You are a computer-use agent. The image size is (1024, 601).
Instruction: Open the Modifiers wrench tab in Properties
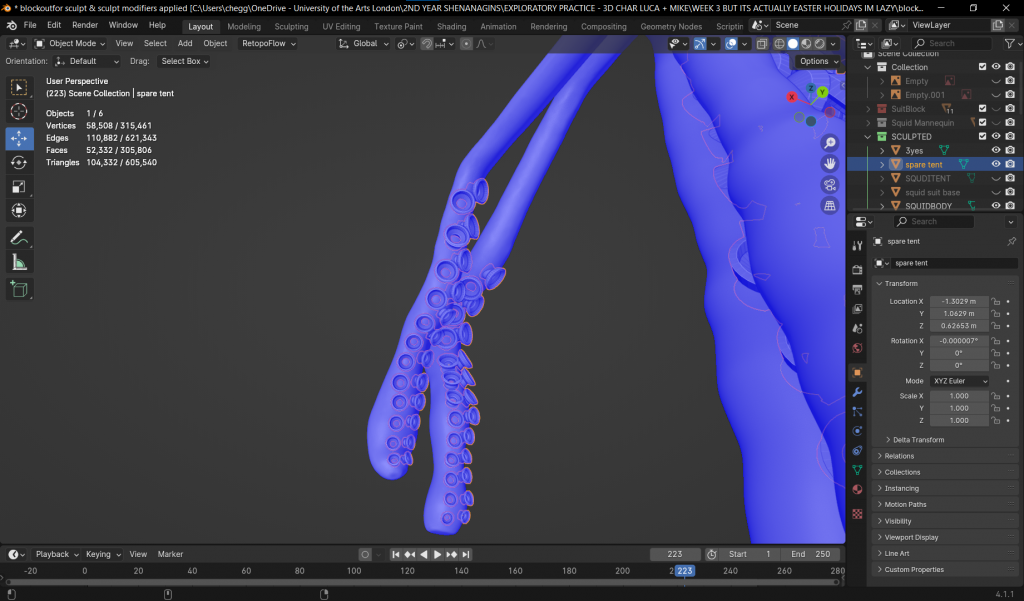857,392
